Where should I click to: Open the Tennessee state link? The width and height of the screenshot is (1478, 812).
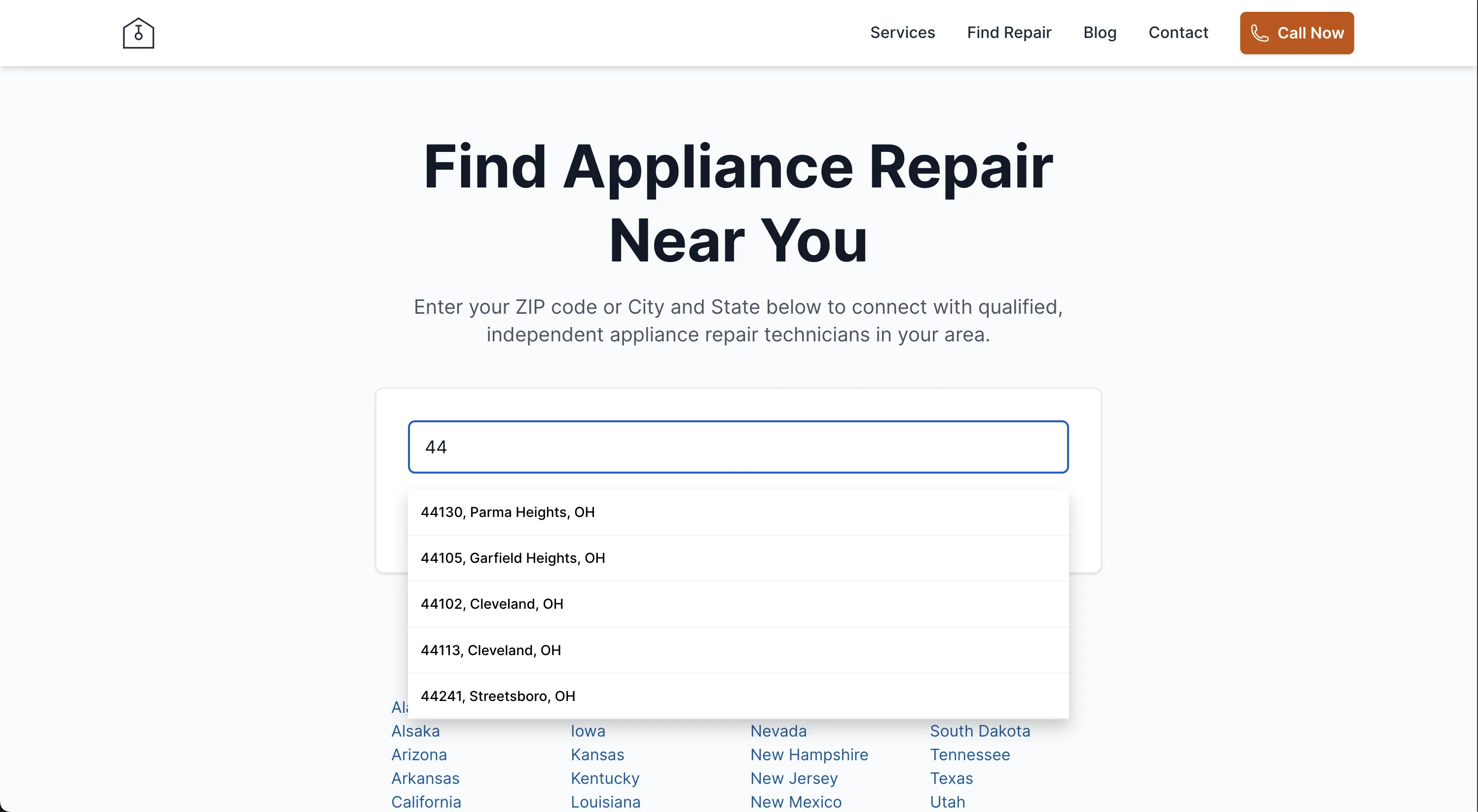970,755
